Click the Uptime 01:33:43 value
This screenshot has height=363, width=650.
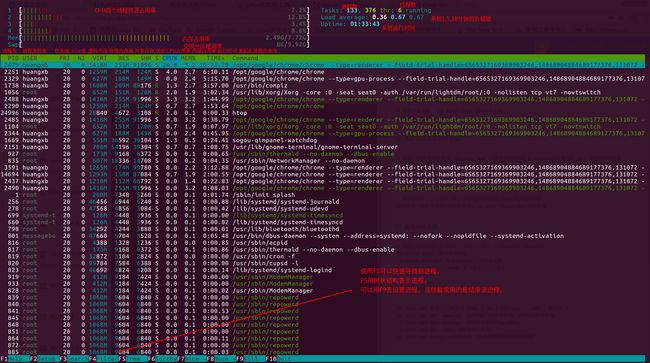pos(365,24)
